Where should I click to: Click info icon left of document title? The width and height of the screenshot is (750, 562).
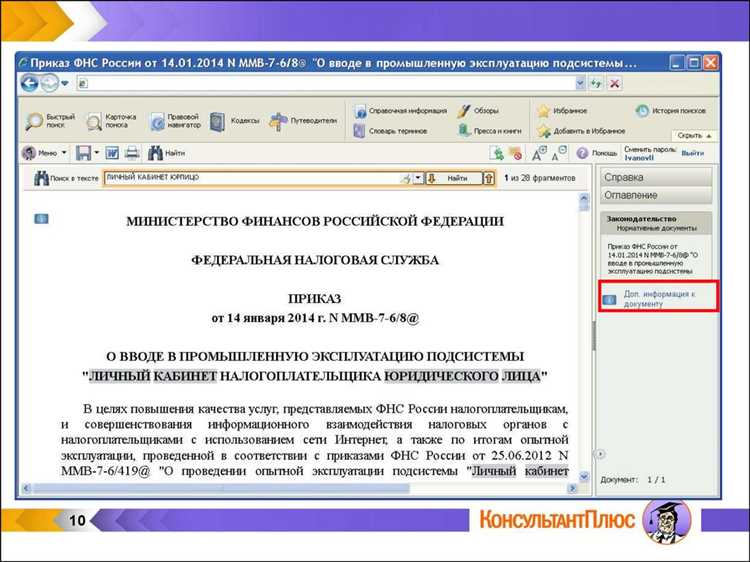[x=41, y=219]
